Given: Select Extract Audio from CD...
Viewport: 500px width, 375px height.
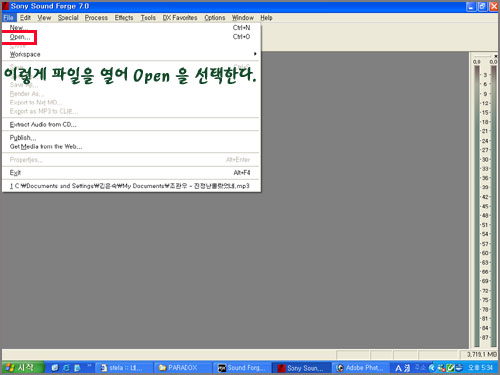Looking at the screenshot, I should point(131,124).
